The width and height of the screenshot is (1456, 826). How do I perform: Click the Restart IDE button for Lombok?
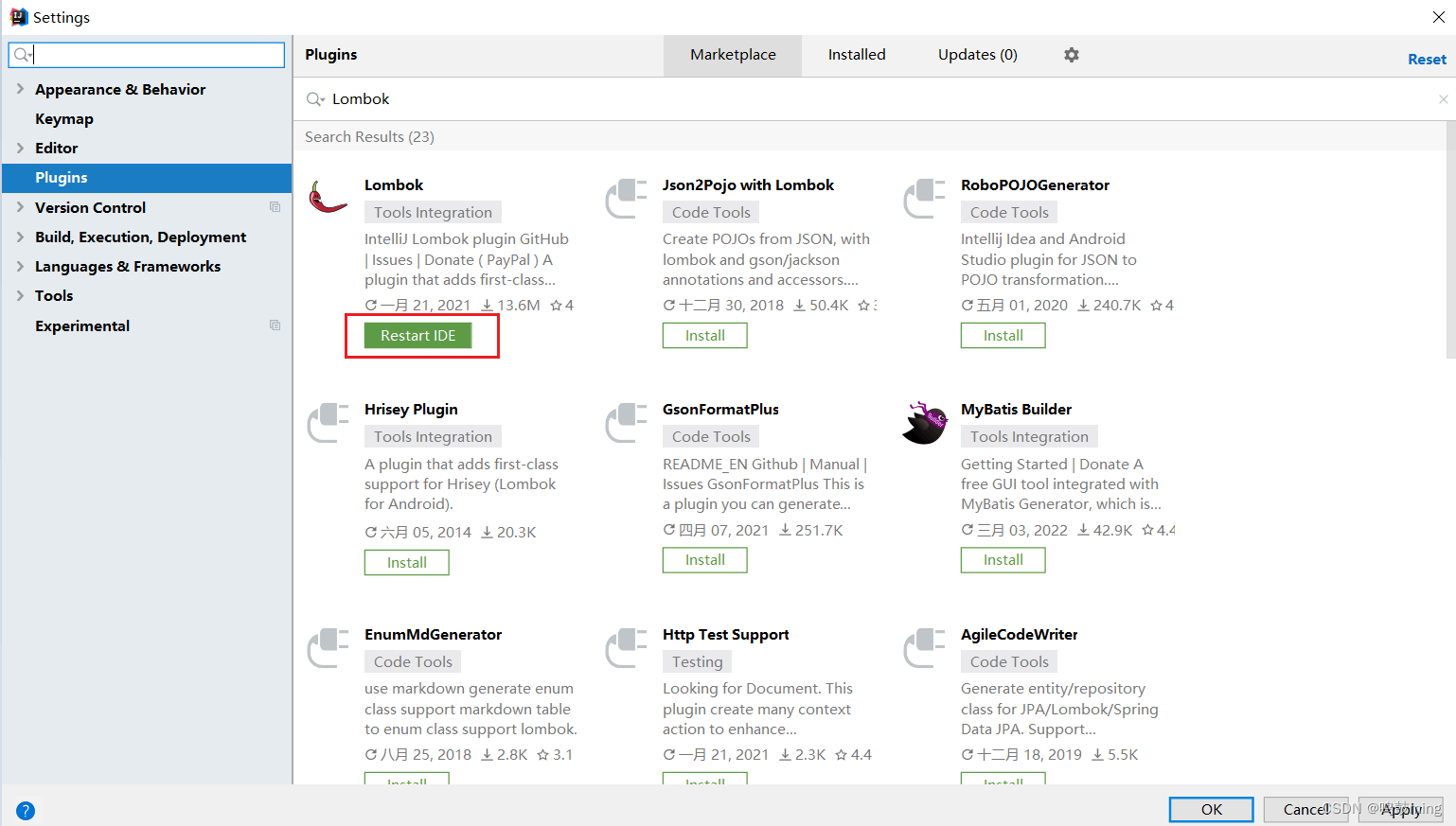(418, 336)
